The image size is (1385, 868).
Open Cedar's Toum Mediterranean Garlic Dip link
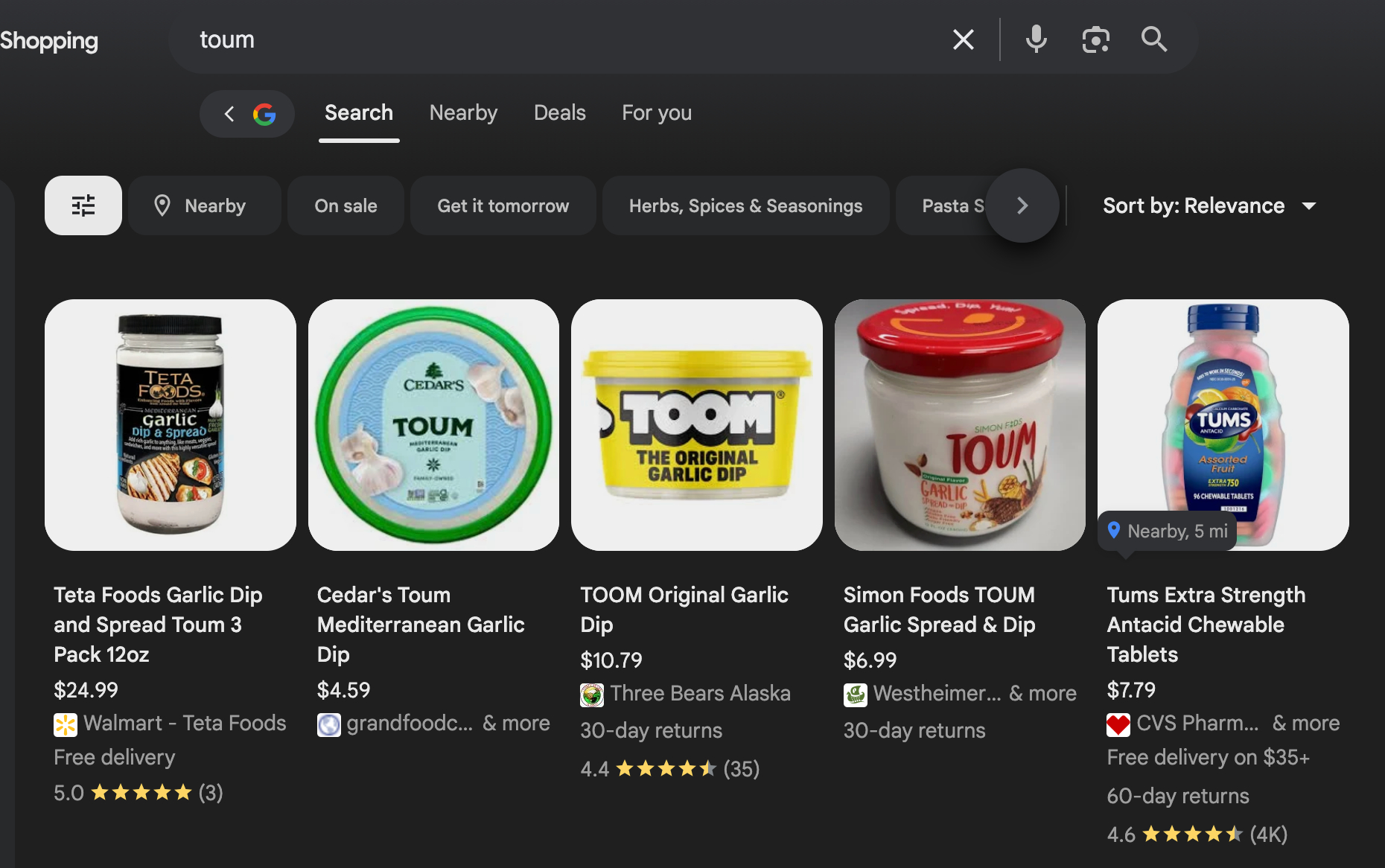point(421,624)
